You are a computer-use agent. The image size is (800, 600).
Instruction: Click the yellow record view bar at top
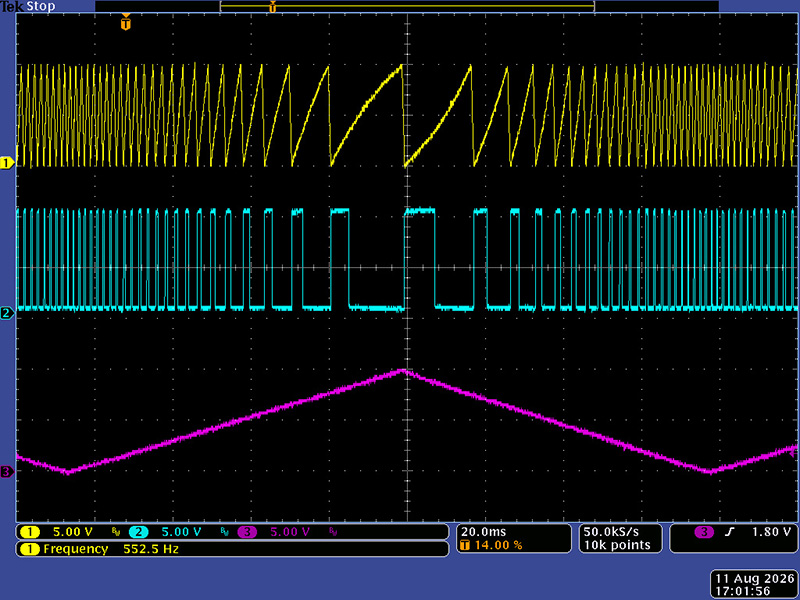[407, 7]
